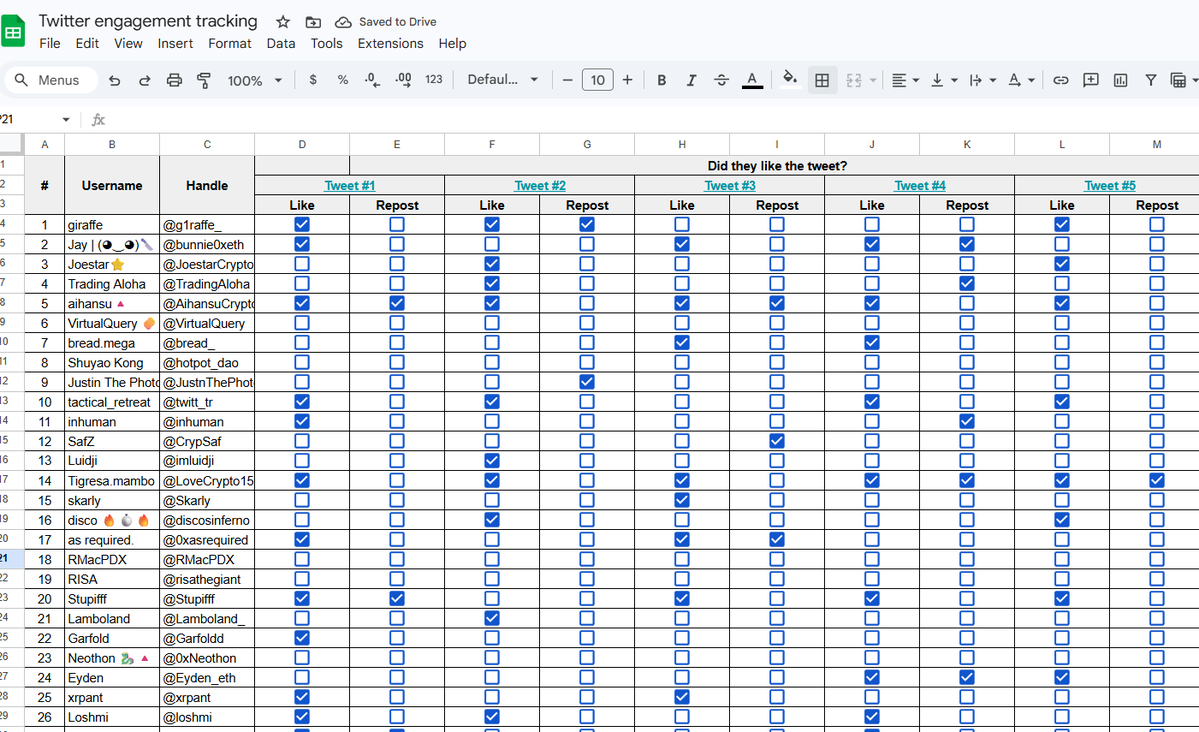Apply currency format with dollar icon
The image size is (1199, 732).
(x=313, y=80)
